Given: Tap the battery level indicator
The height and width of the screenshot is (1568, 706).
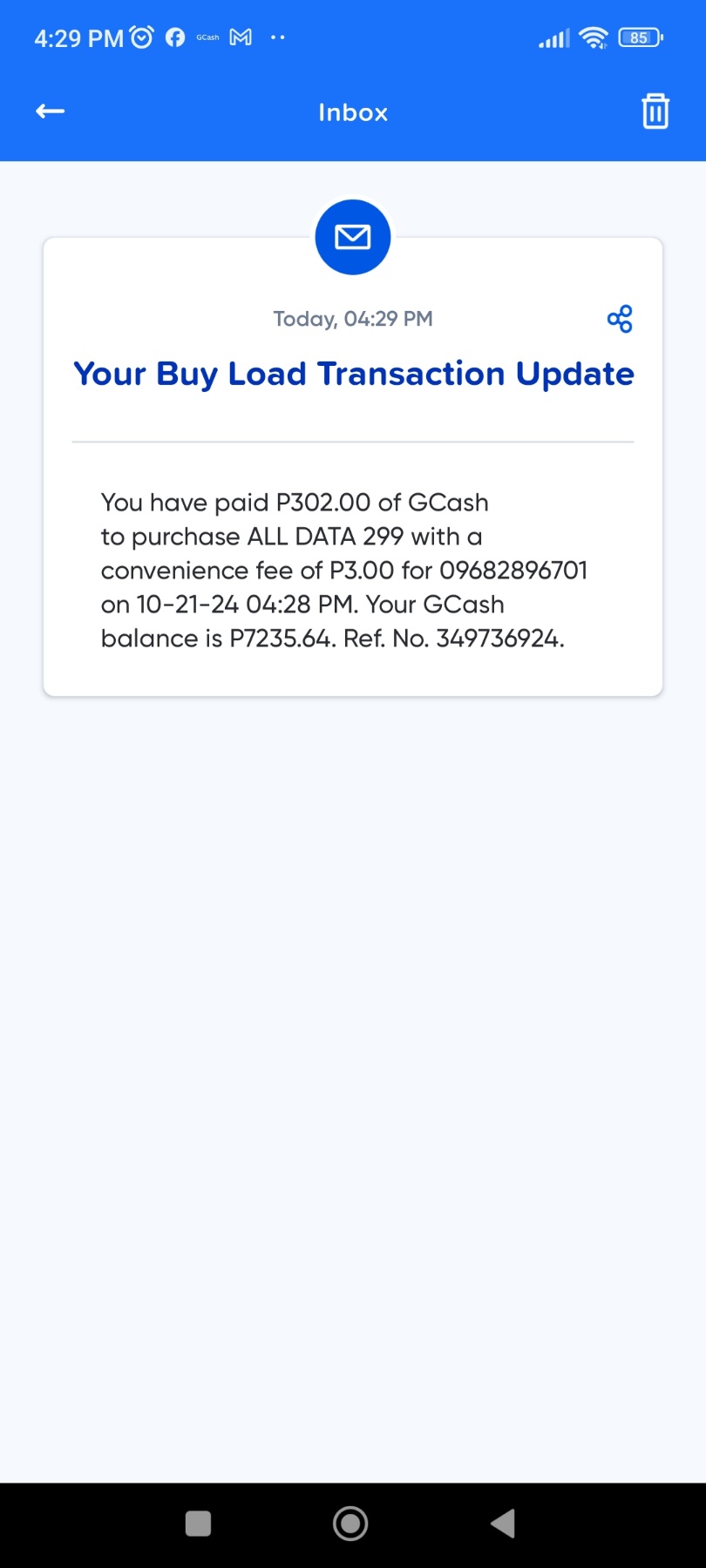Looking at the screenshot, I should pos(641,37).
